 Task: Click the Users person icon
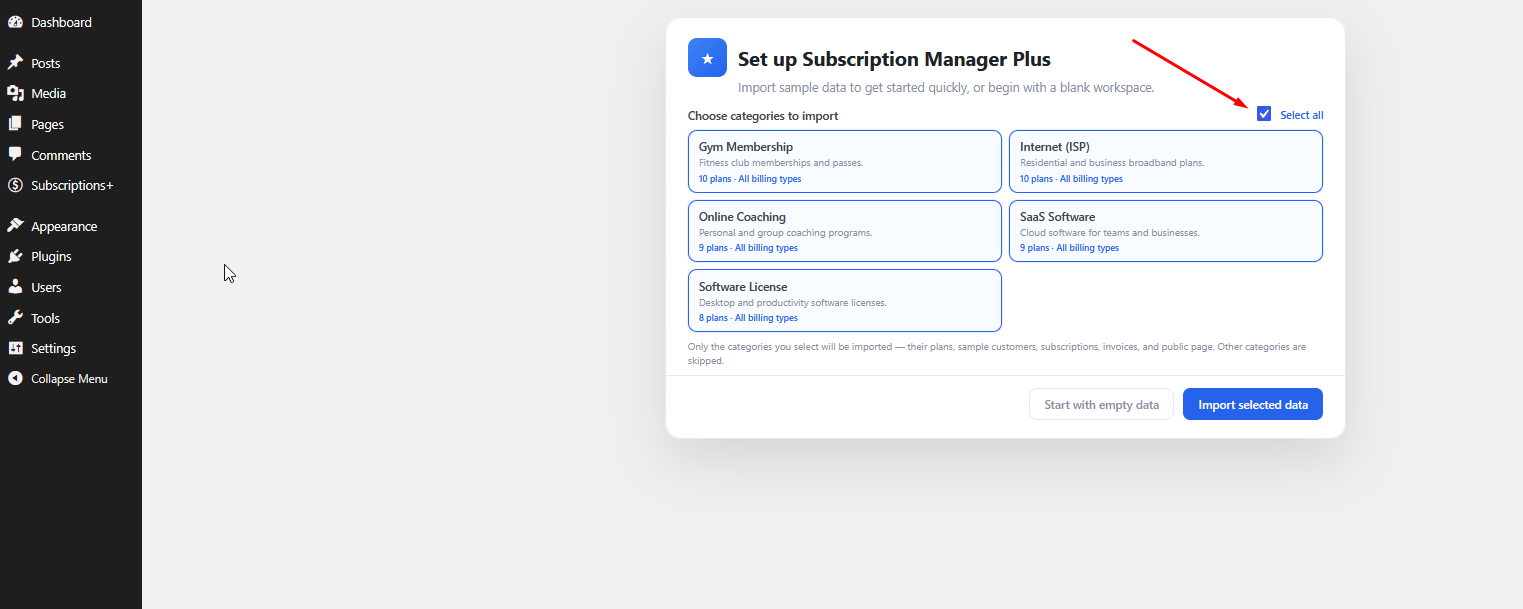click(x=15, y=287)
